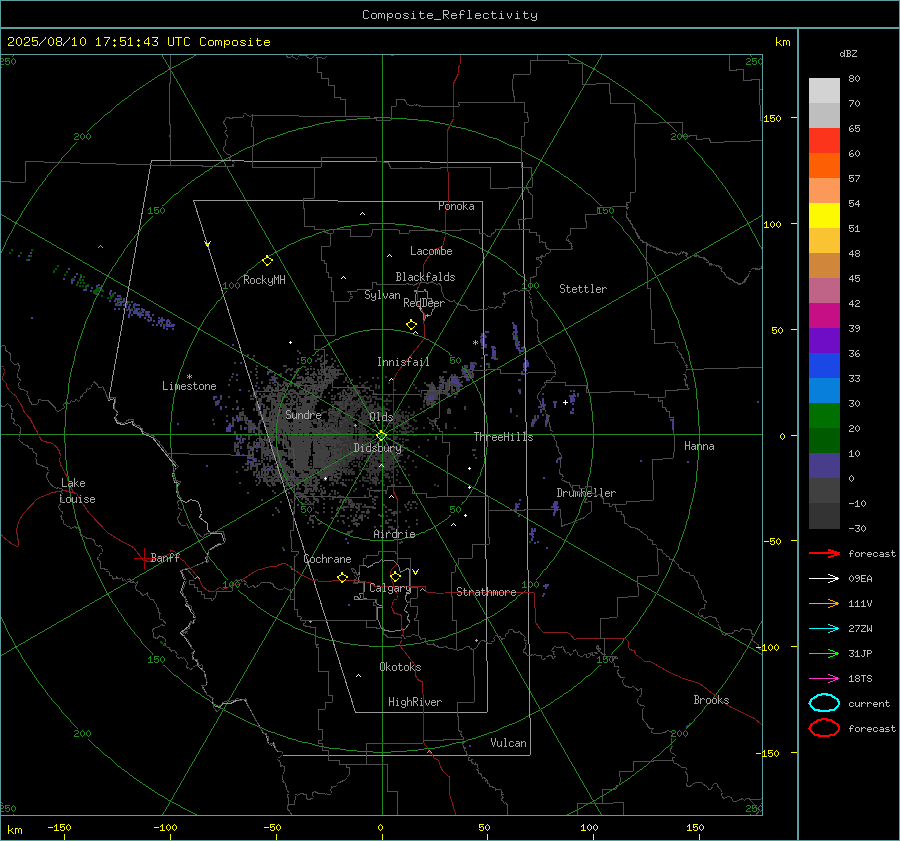
Task: Select the Calgary map label
Action: [x=390, y=588]
